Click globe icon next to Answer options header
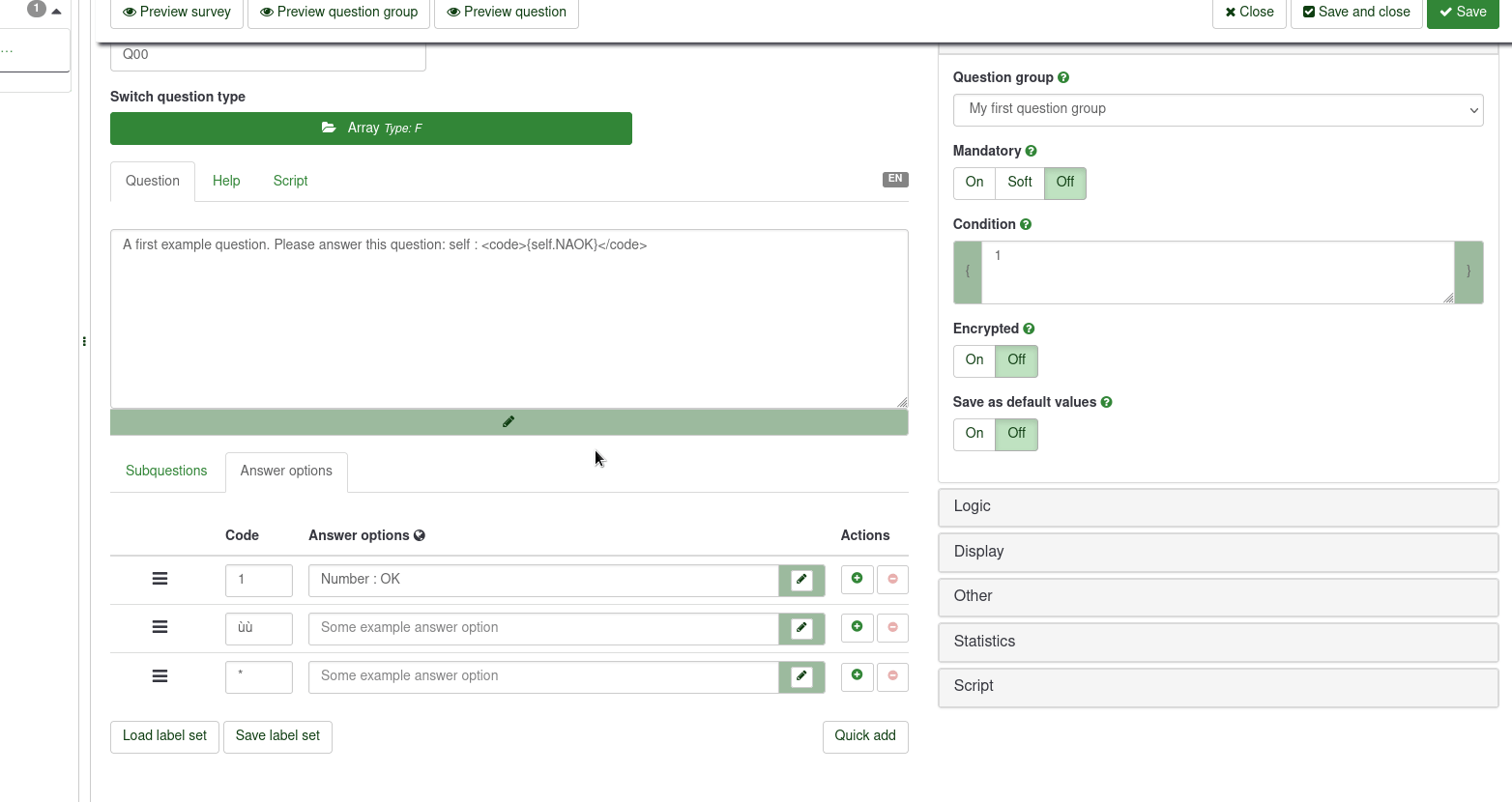Viewport: 1512px width, 802px height. (x=420, y=535)
